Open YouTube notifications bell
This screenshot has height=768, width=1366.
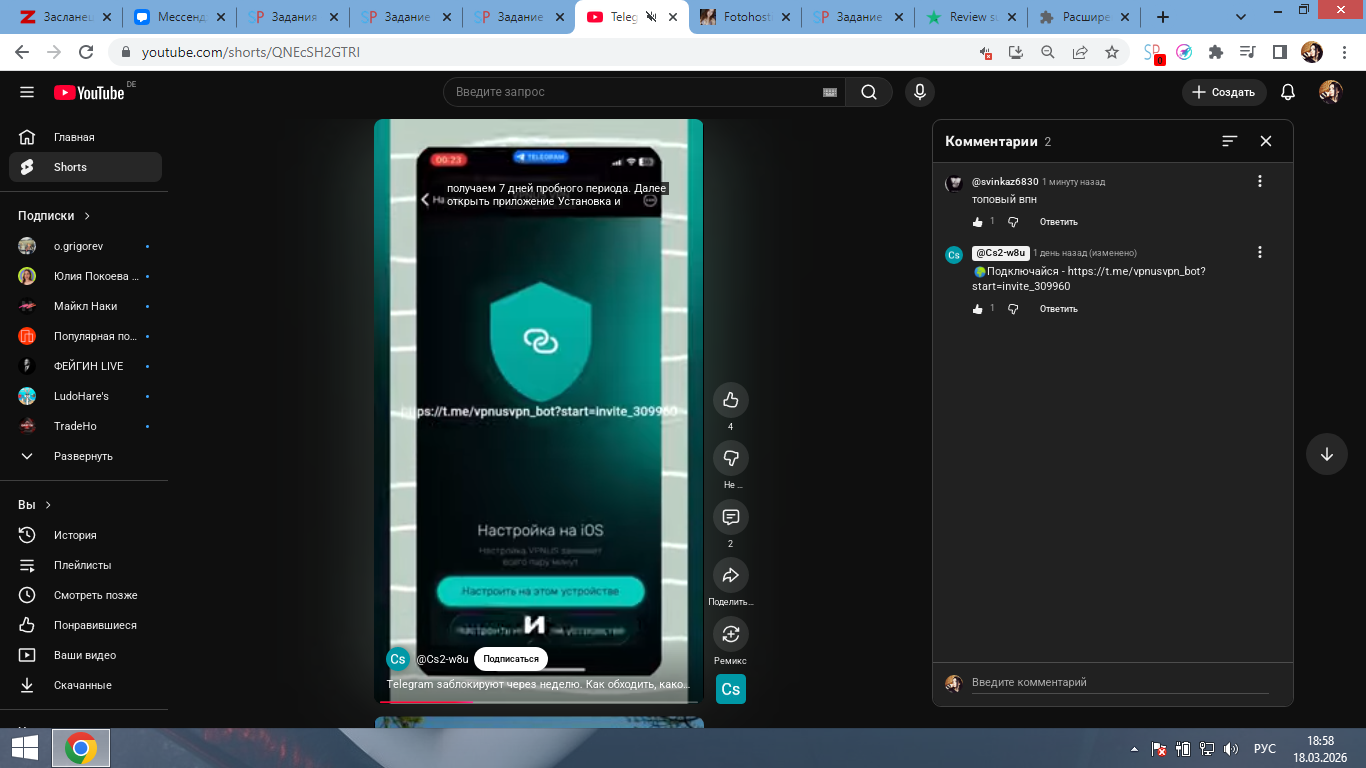pos(1288,92)
